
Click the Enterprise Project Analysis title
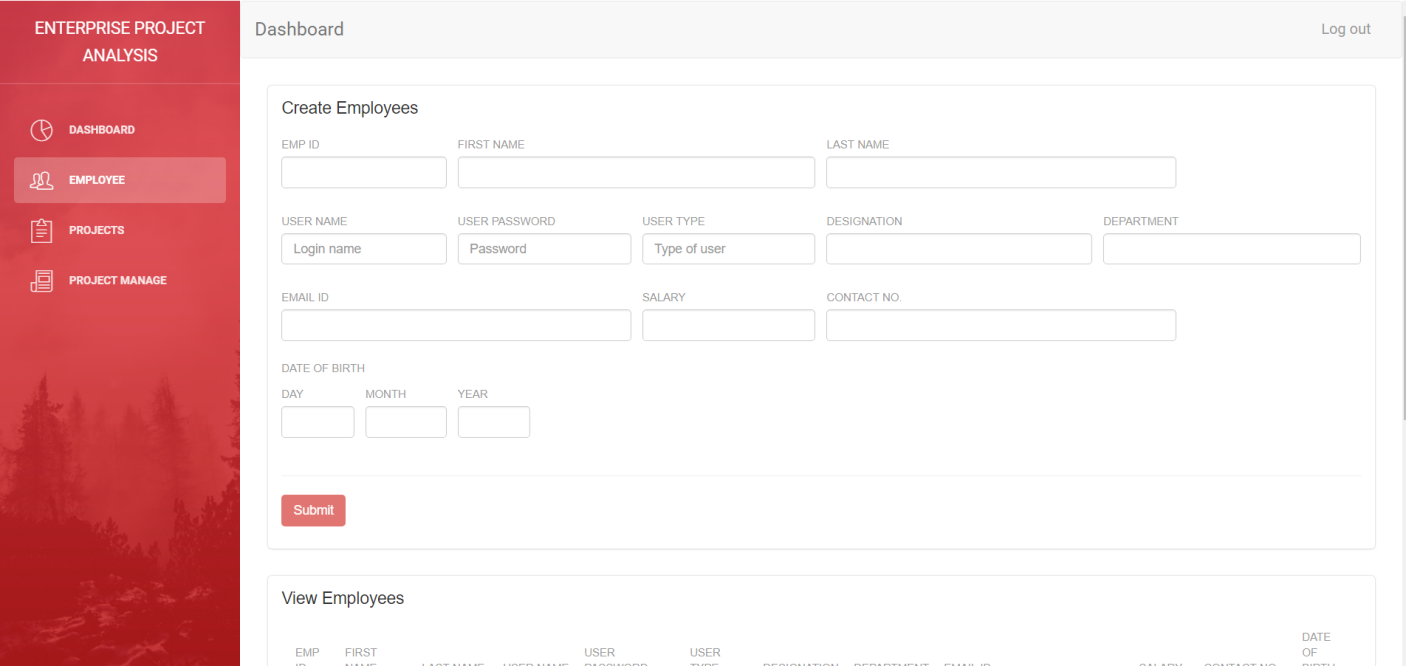[x=120, y=41]
